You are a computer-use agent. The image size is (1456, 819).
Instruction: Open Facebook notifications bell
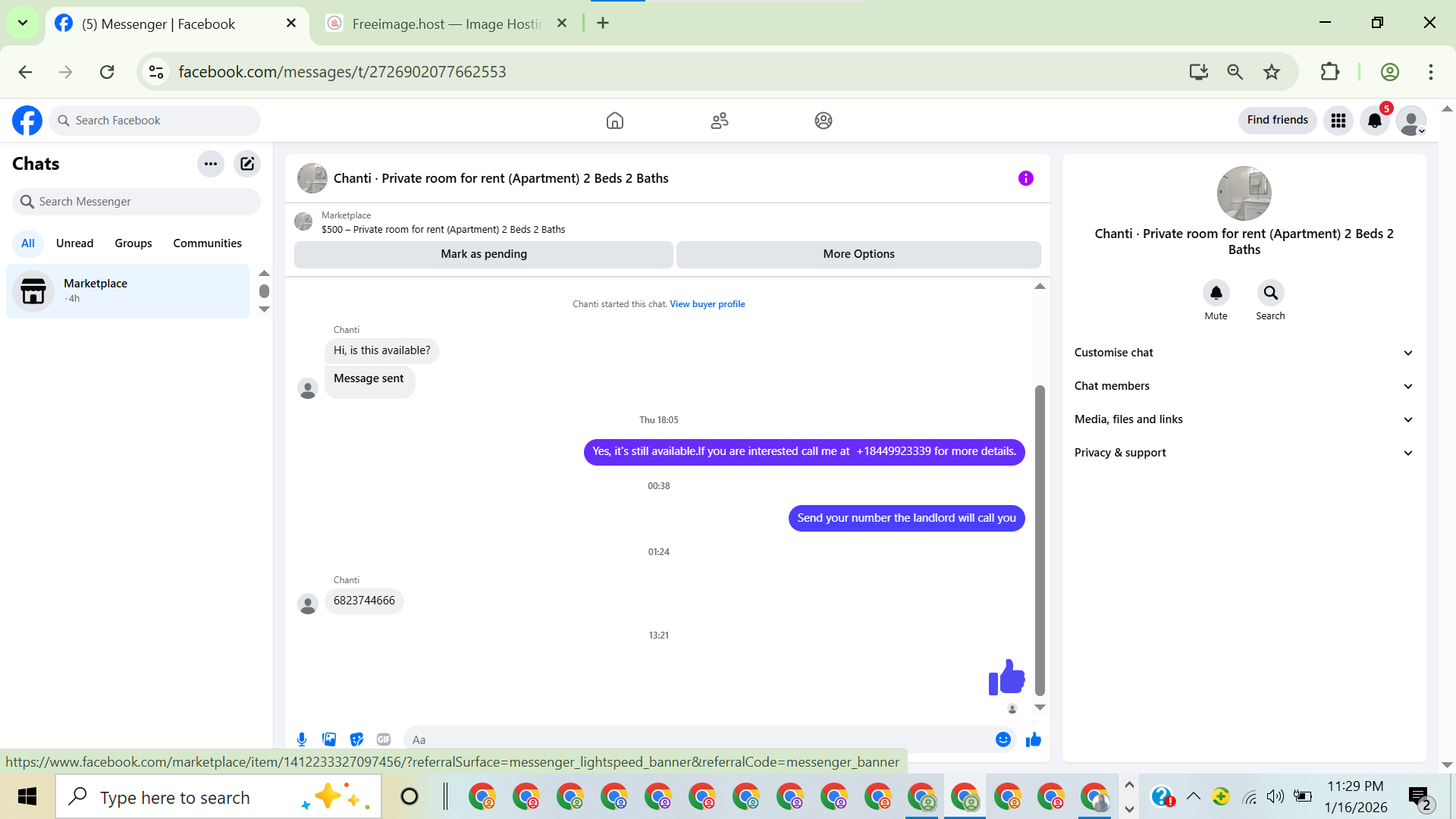(1374, 121)
